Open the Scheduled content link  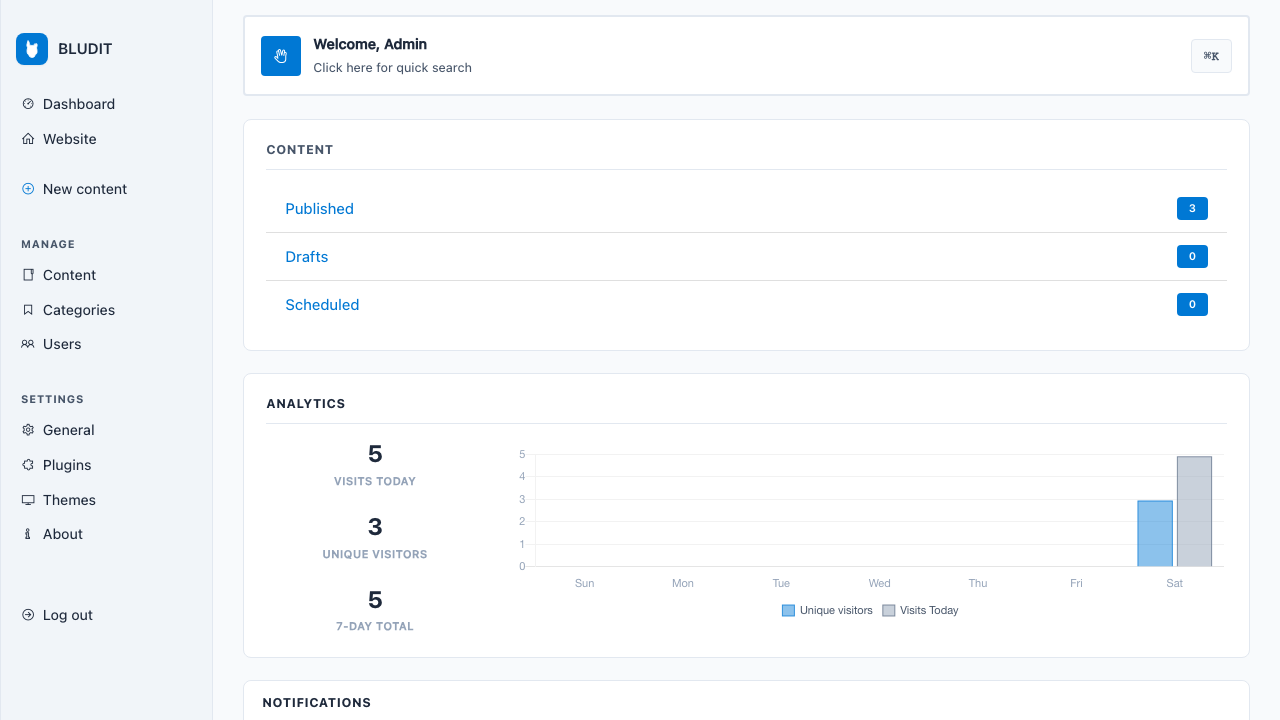click(x=322, y=305)
